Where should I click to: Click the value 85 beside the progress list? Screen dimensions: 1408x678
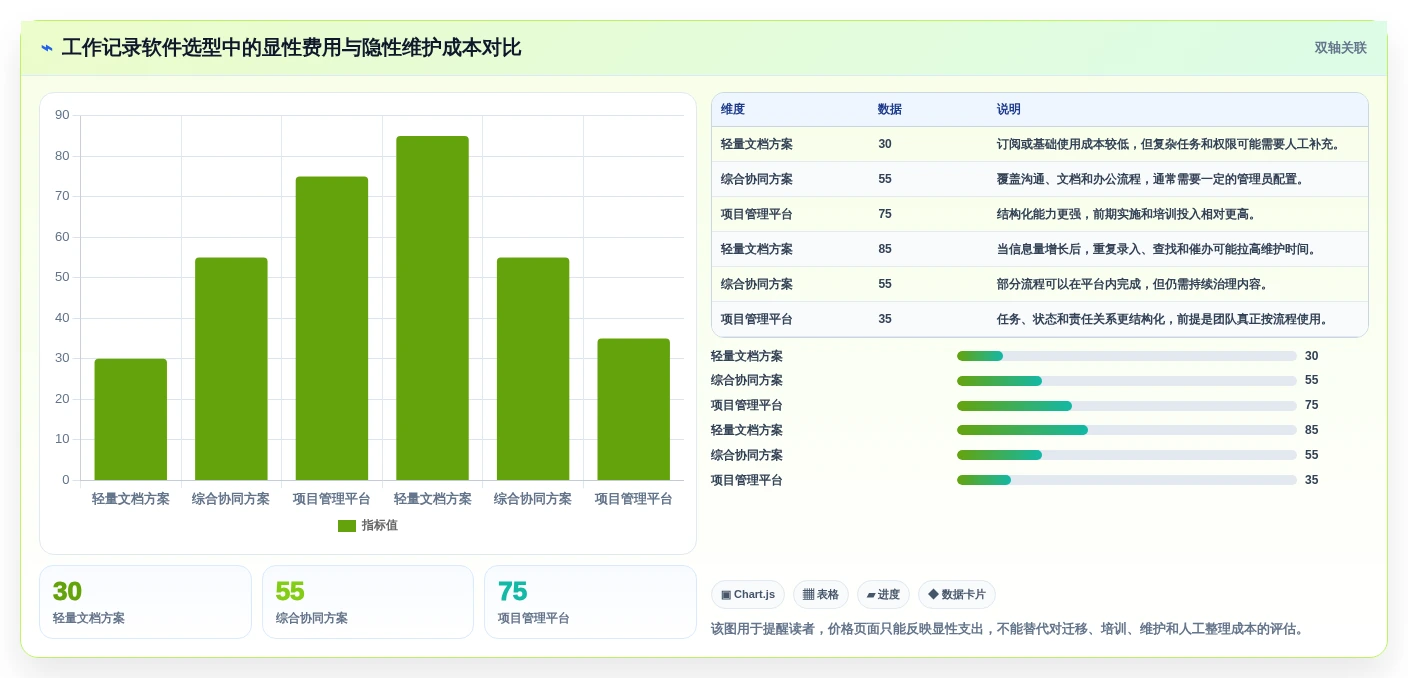[1312, 430]
